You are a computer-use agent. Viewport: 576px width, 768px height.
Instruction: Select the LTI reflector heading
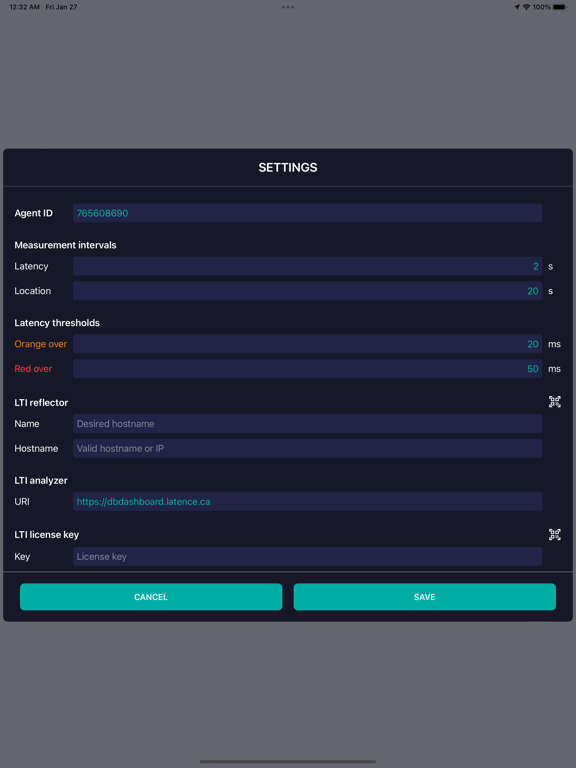tap(41, 403)
